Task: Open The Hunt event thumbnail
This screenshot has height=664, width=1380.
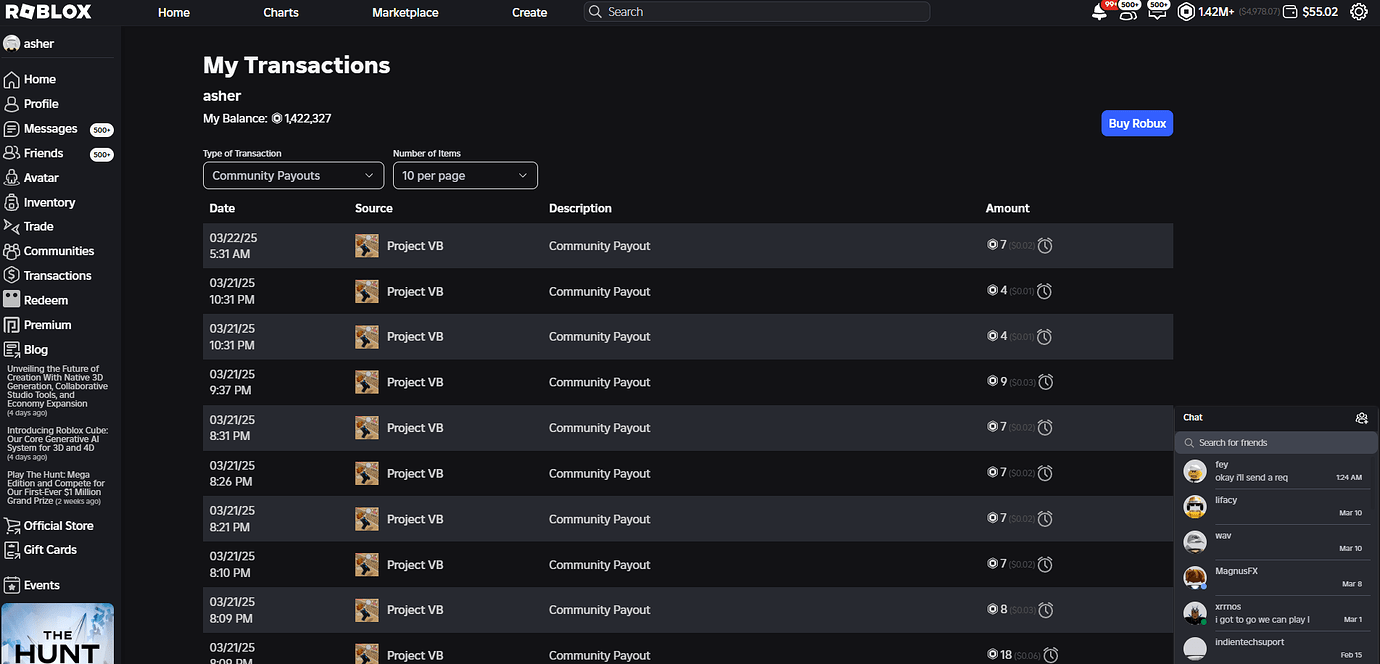Action: (x=58, y=634)
